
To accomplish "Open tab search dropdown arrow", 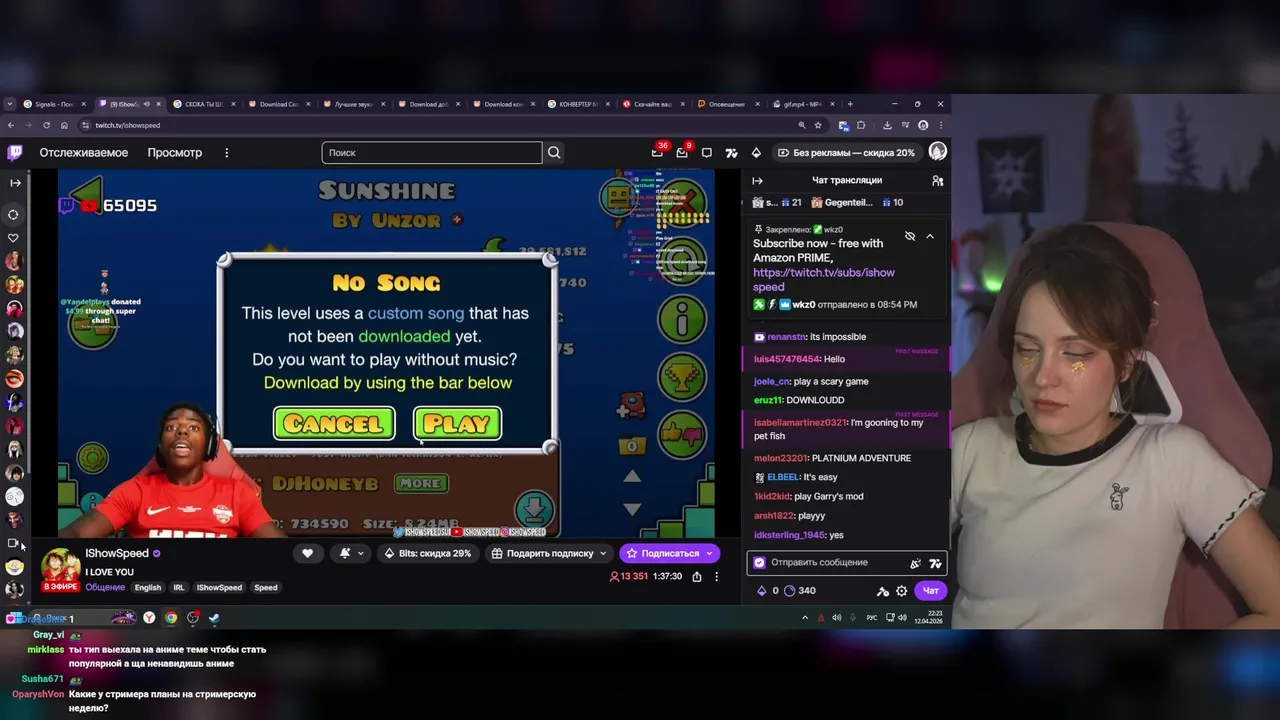I will point(10,104).
